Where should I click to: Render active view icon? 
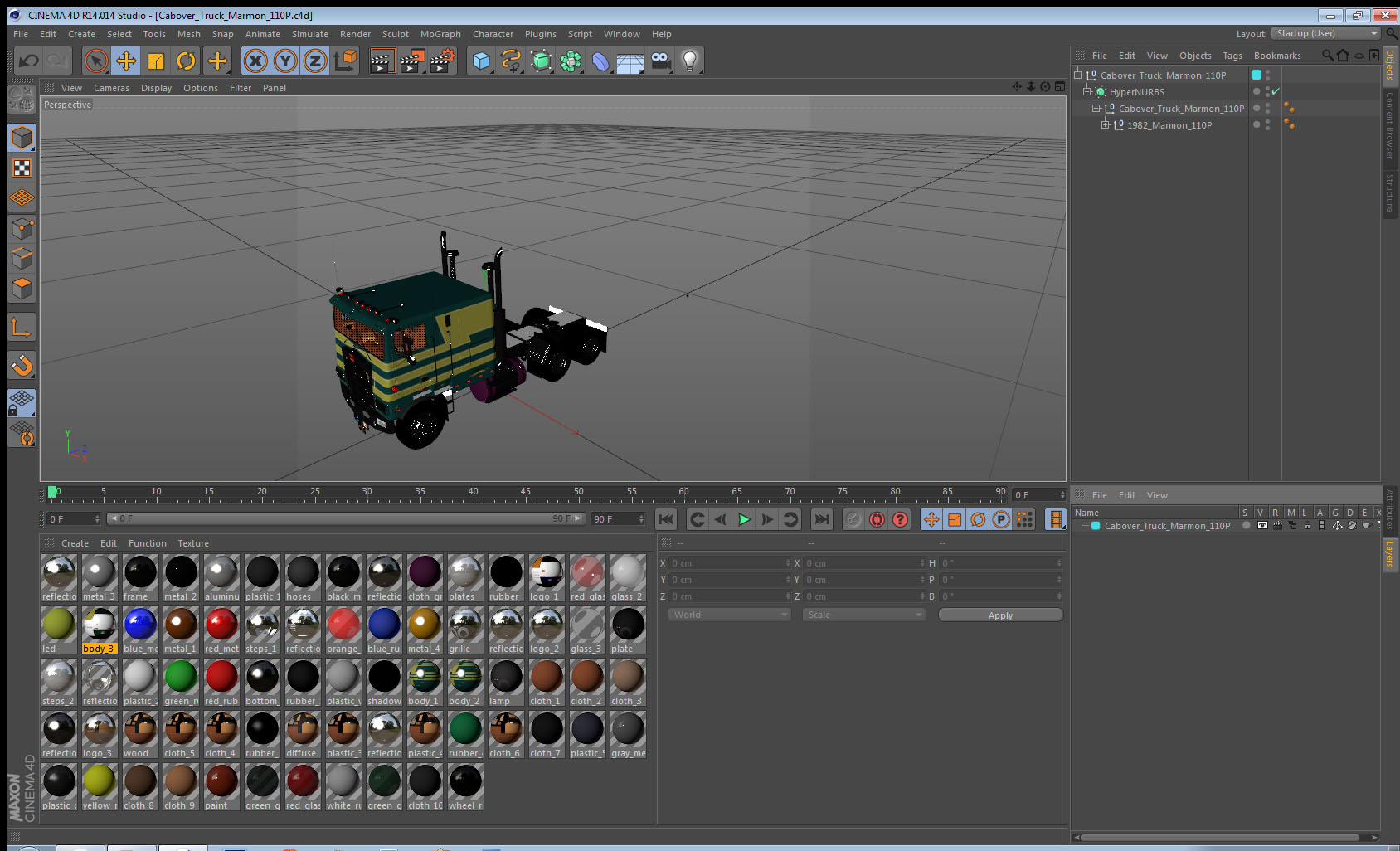[x=382, y=61]
